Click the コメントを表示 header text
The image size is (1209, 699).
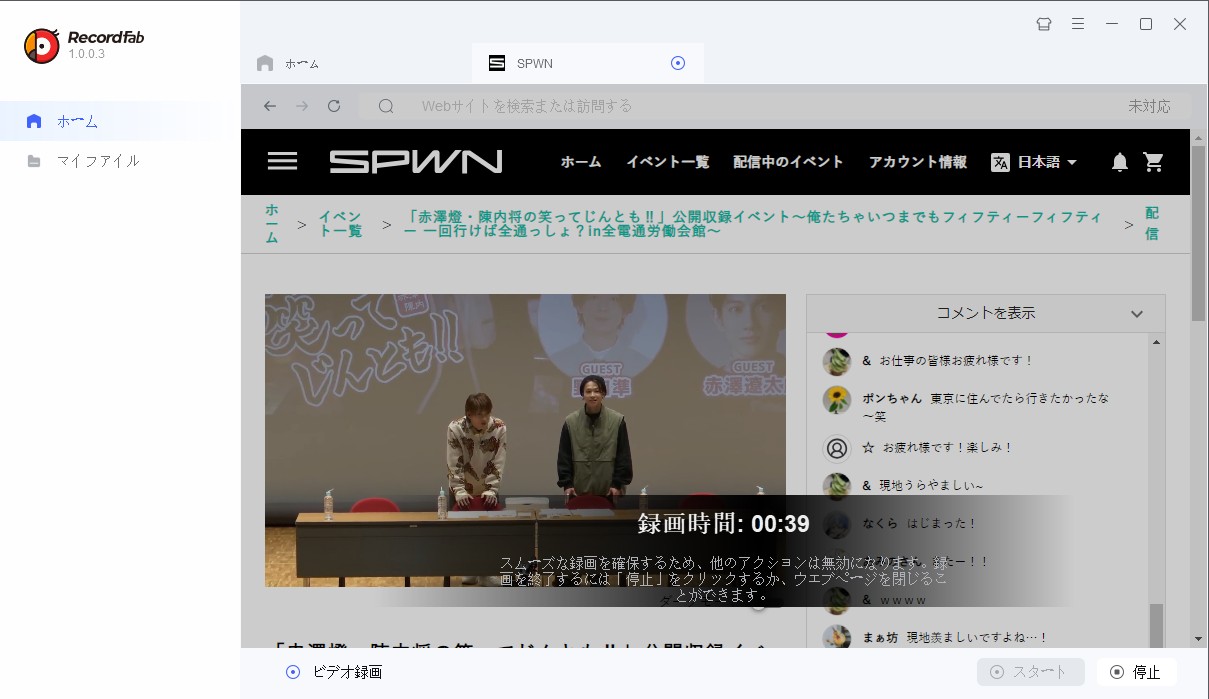click(985, 313)
